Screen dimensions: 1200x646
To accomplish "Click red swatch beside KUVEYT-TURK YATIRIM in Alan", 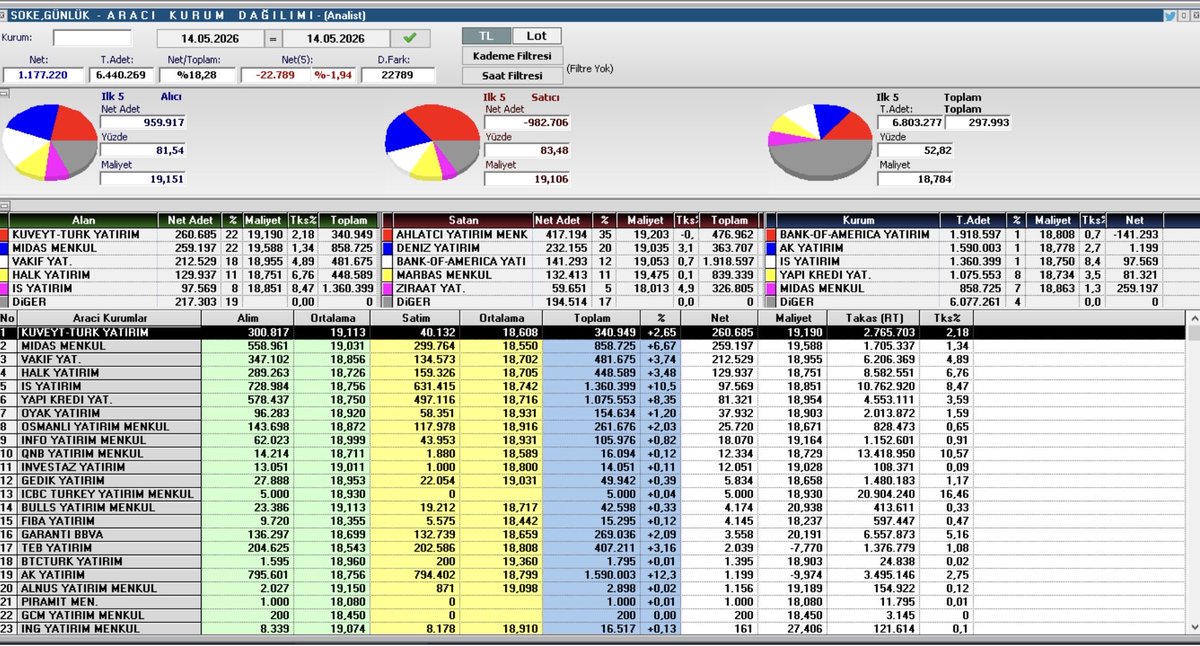I will coord(4,234).
